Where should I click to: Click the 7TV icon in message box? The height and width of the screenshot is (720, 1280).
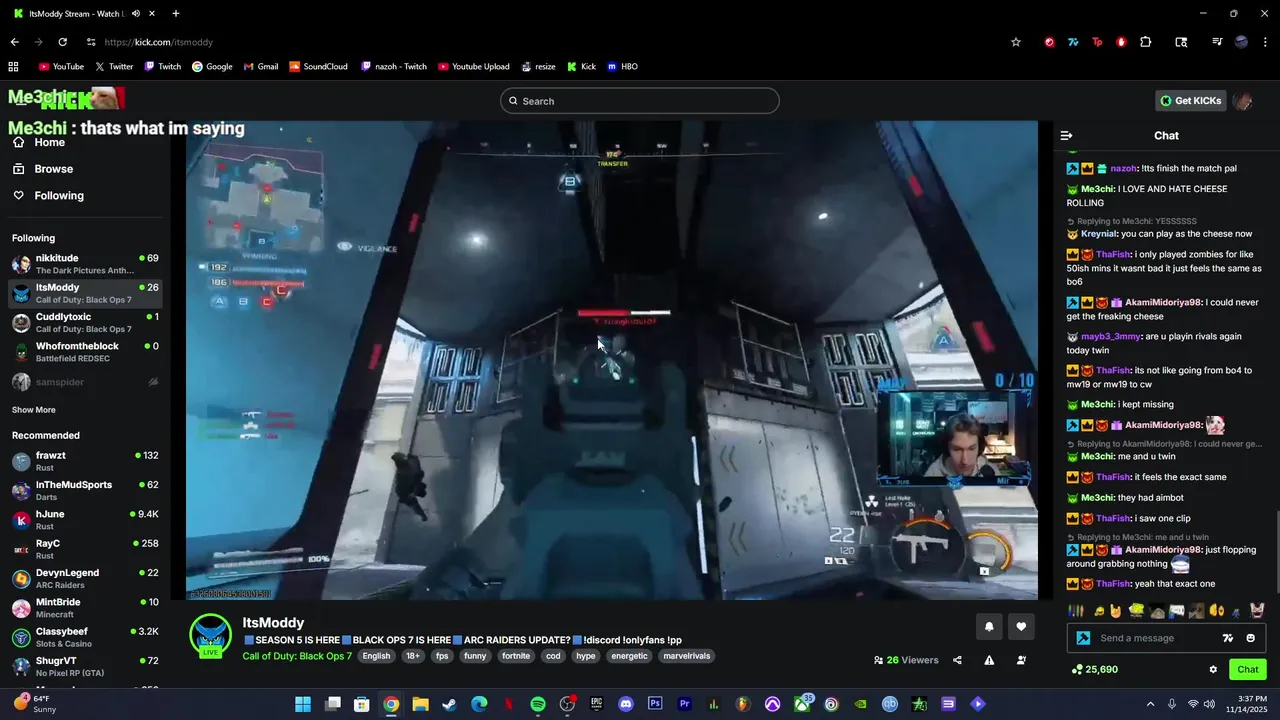tap(1228, 638)
